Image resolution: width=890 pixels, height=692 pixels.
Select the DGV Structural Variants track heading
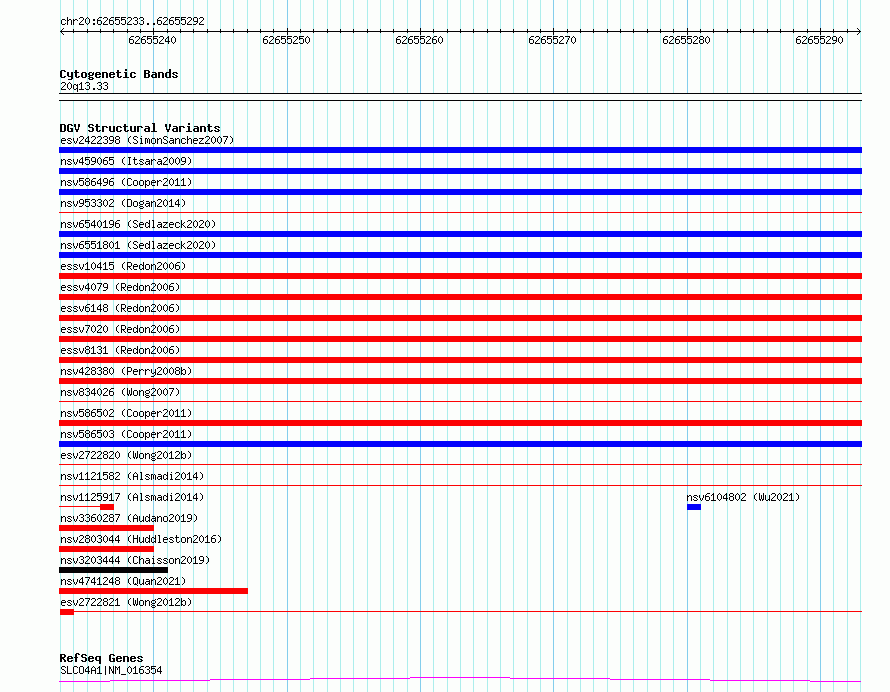click(140, 128)
